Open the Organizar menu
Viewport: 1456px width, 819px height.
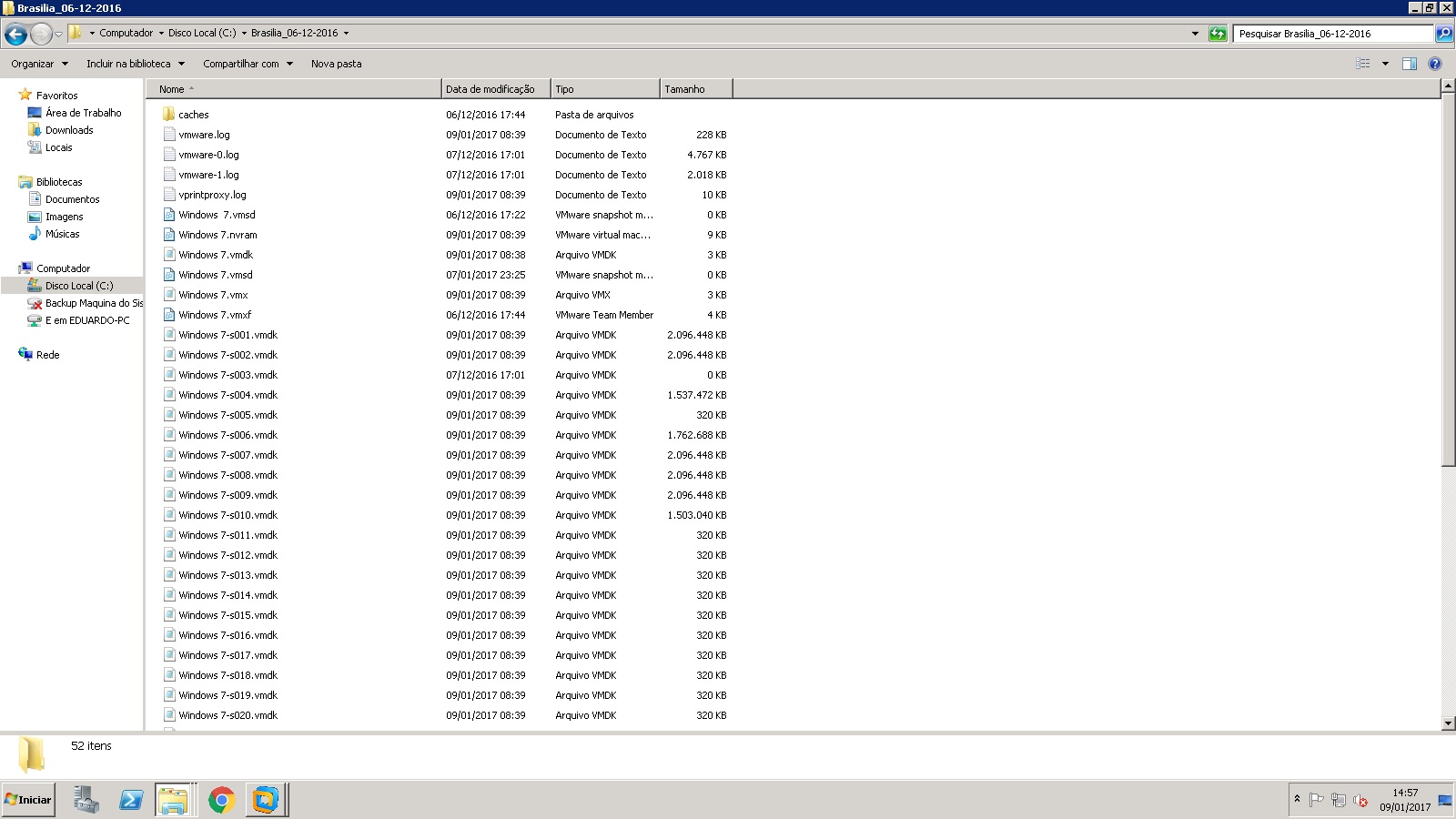click(x=39, y=64)
